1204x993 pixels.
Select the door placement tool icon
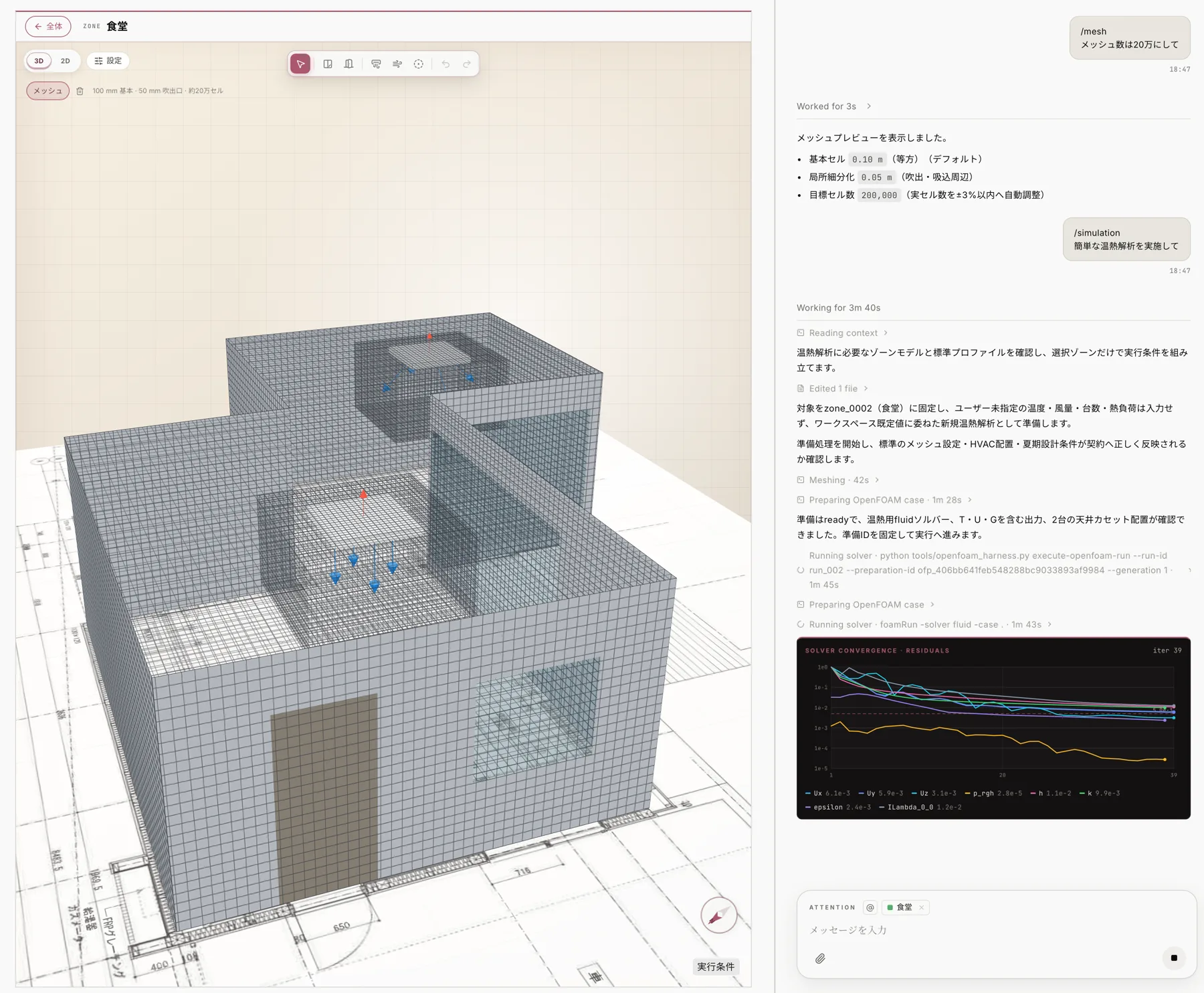[x=348, y=64]
